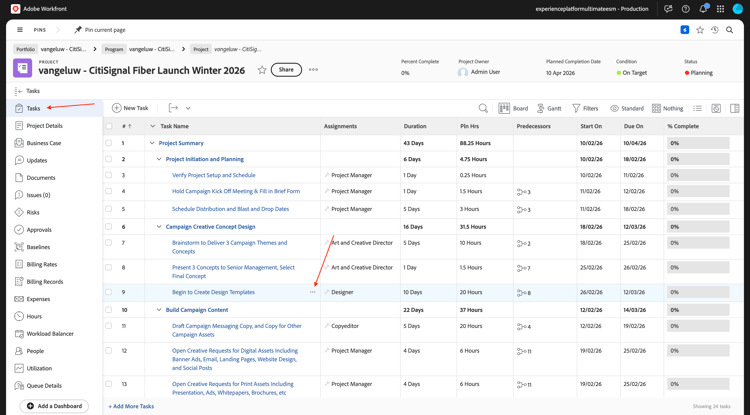Go to Documents in the left panel
Screen dimensions: 750x415
click(x=41, y=178)
